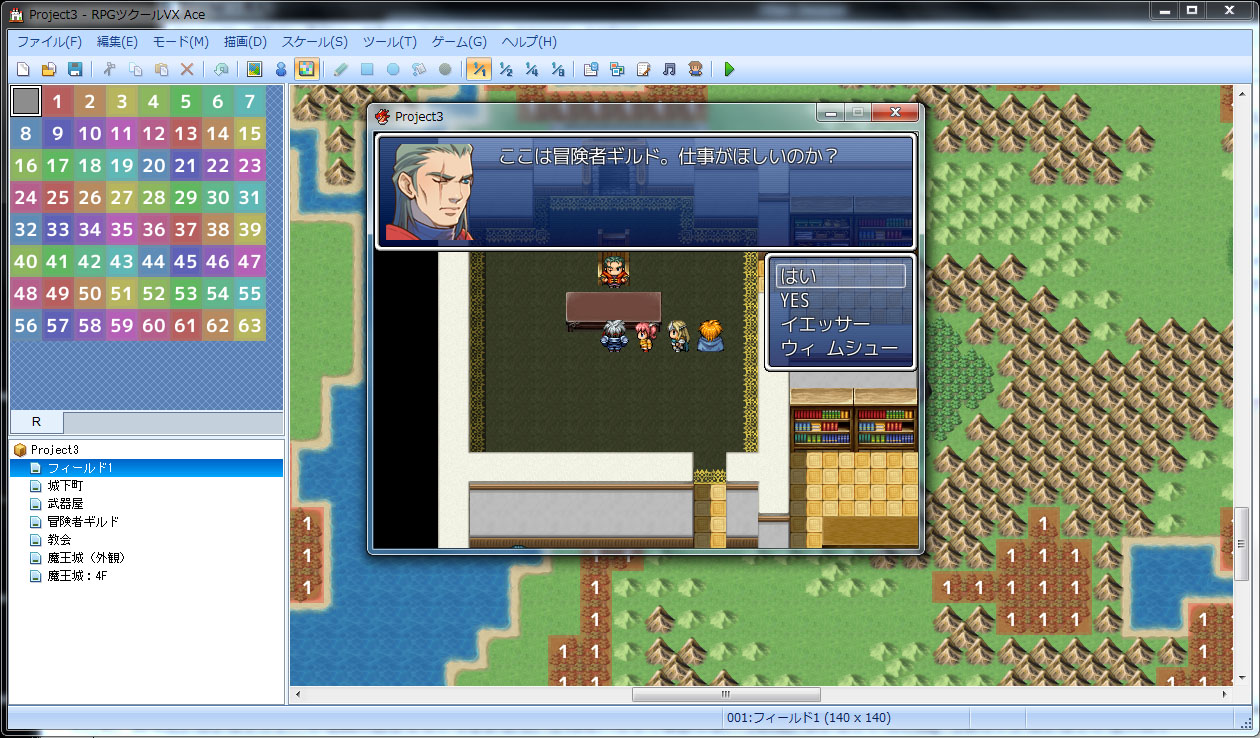Choose the はい option in game dialog
Viewport: 1260px width, 738px height.
click(x=840, y=276)
